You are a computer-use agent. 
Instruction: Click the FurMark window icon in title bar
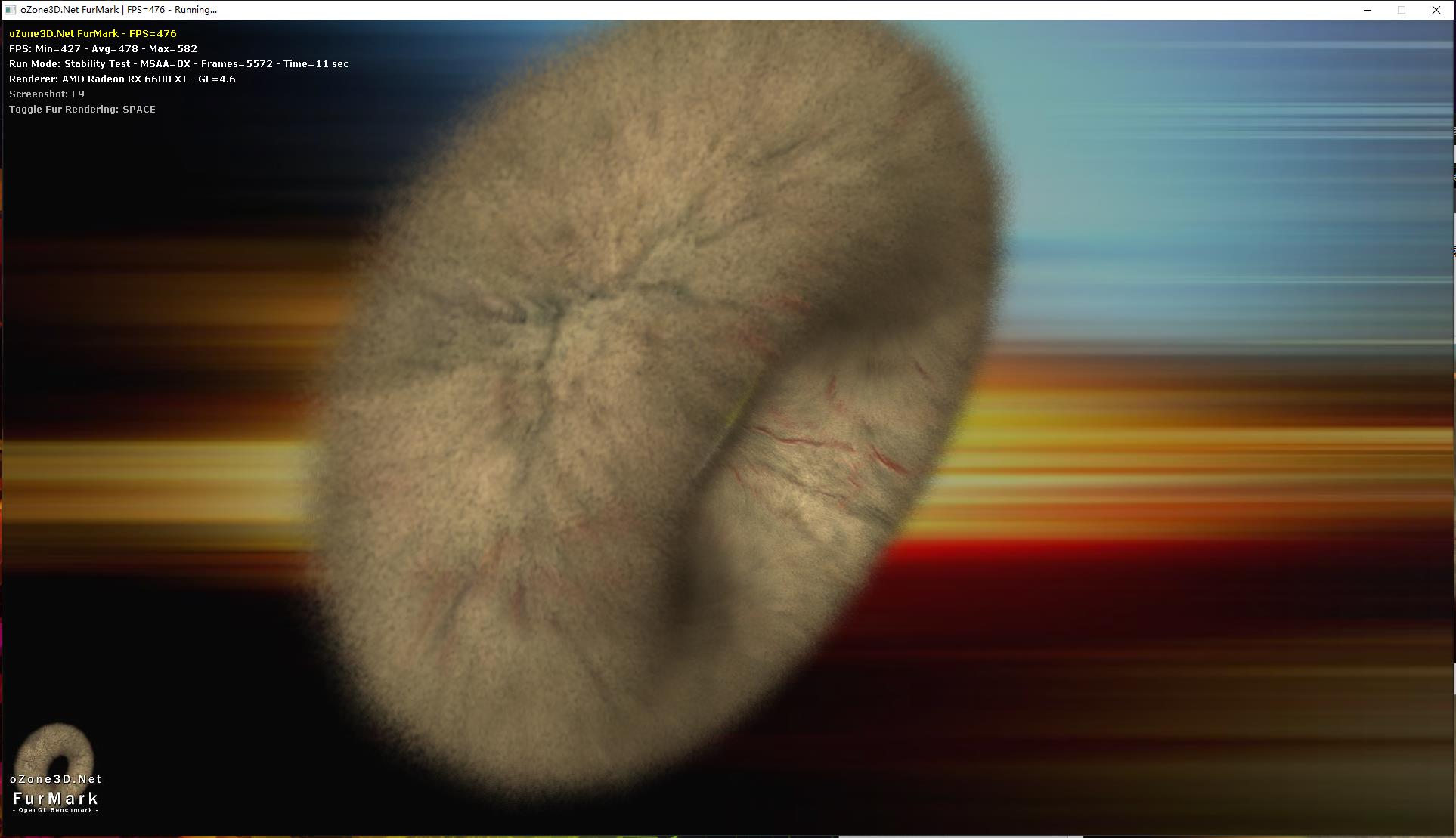click(x=11, y=10)
